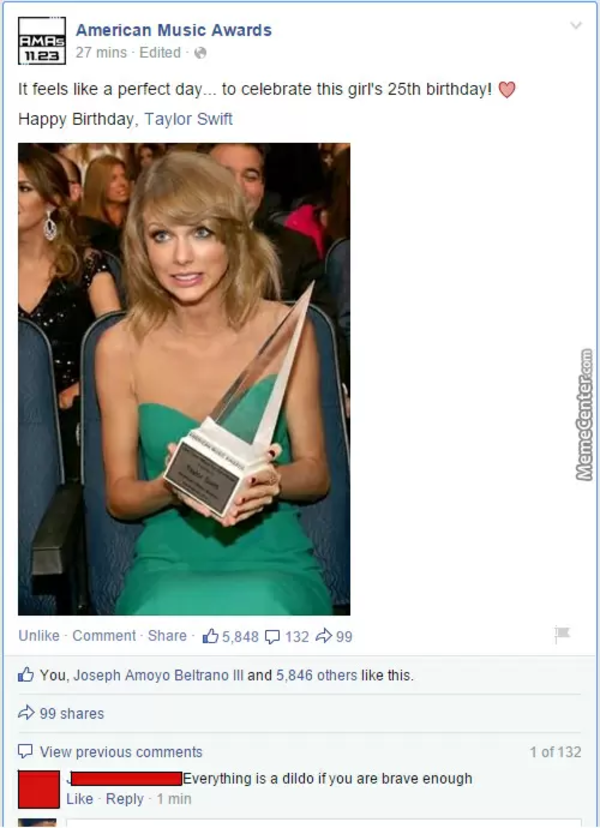Like the comment about being brave enough
The height and width of the screenshot is (828, 600).
[x=80, y=799]
